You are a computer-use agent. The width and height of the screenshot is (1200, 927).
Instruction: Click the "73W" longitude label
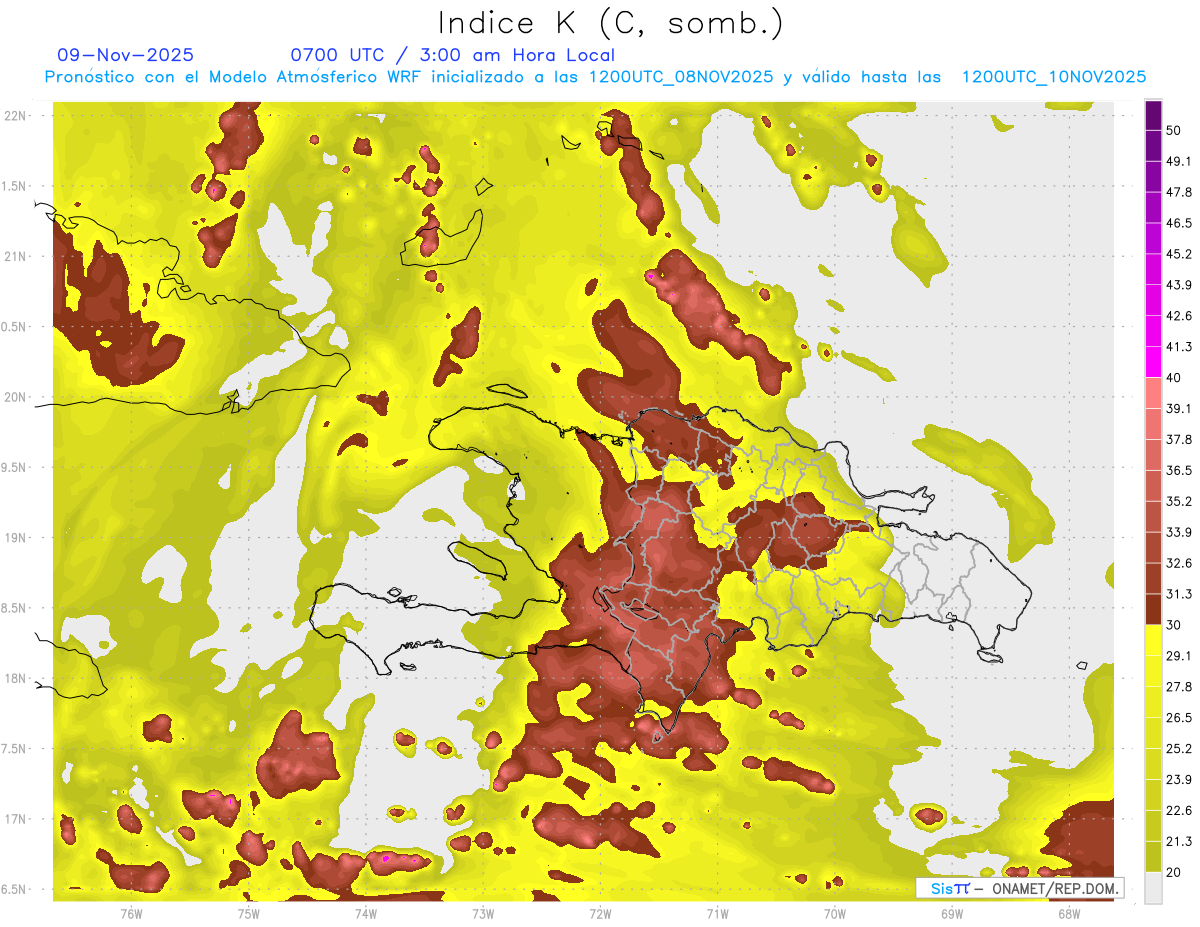click(483, 913)
